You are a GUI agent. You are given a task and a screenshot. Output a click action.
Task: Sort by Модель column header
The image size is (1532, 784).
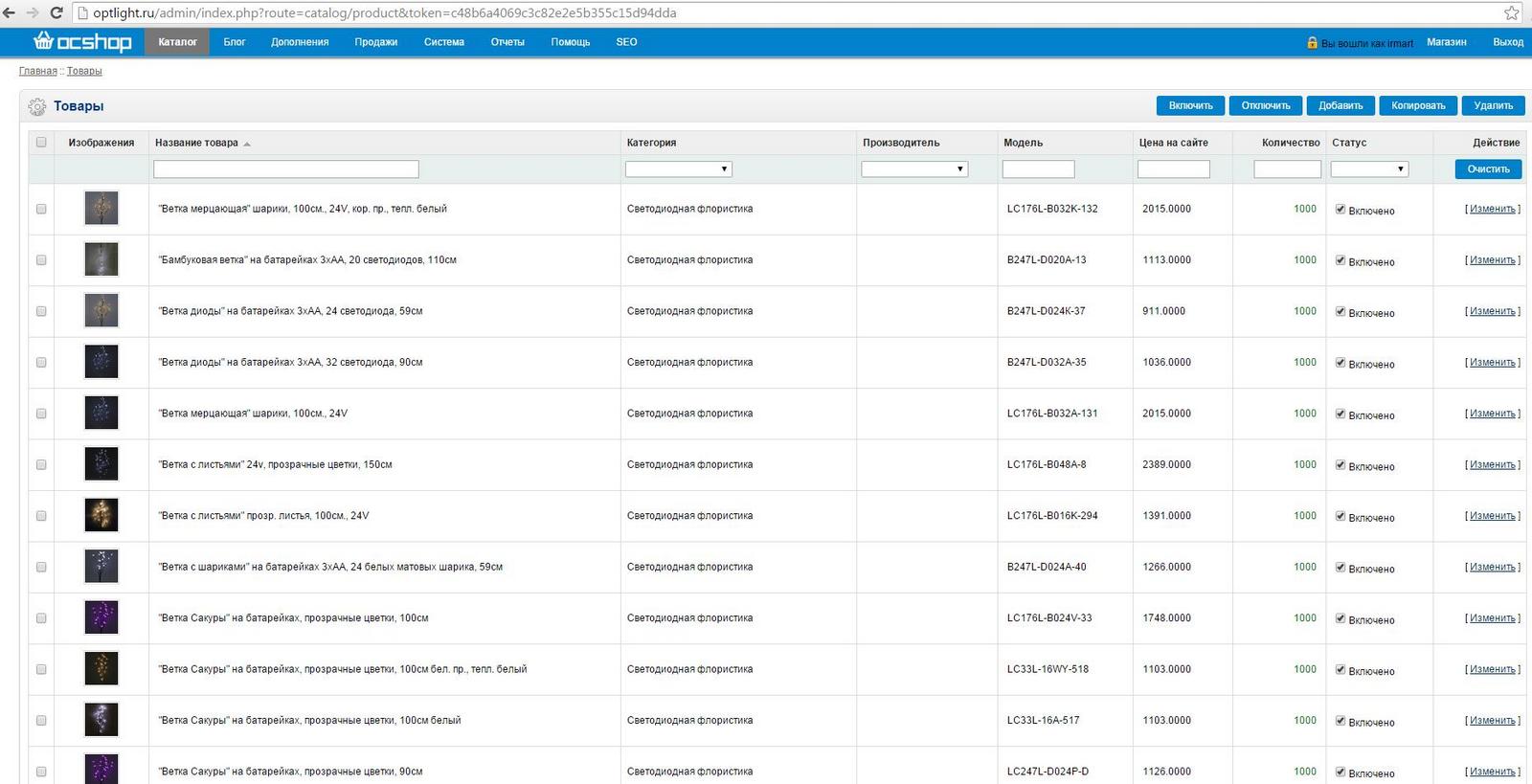(x=1023, y=143)
